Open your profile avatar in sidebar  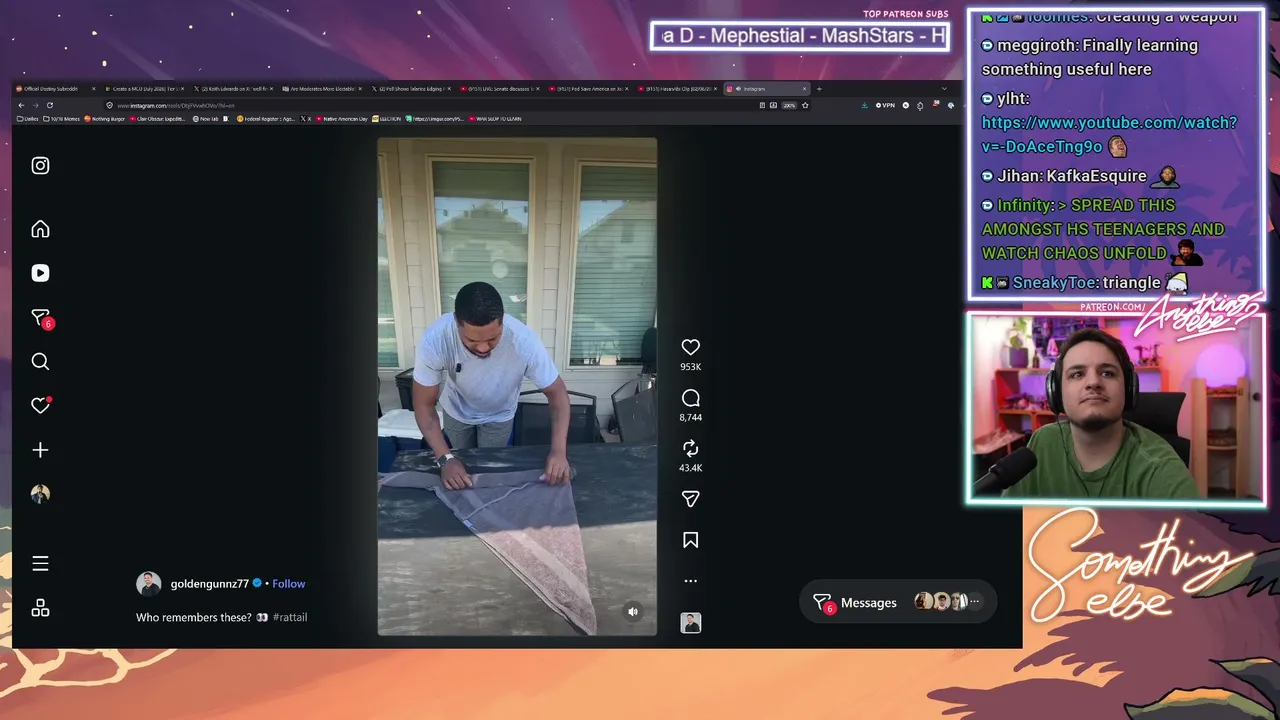[x=40, y=494]
